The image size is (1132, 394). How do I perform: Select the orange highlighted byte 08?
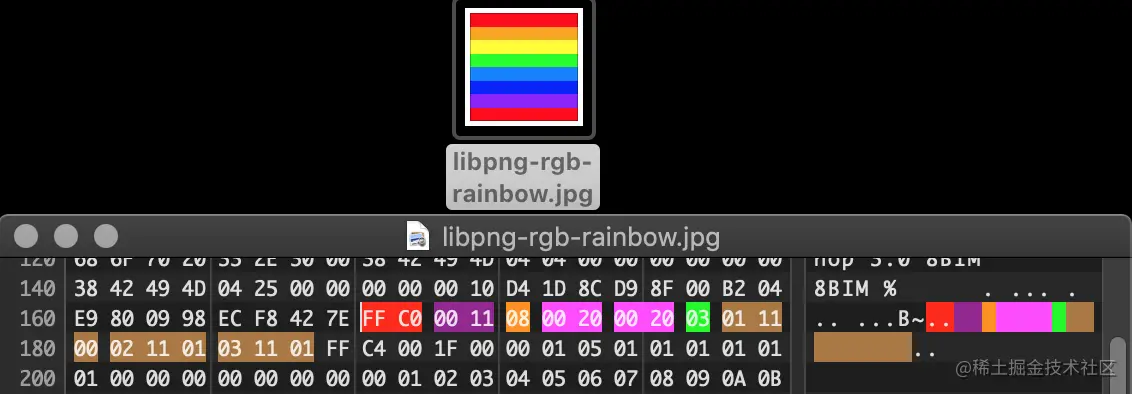[x=518, y=318]
